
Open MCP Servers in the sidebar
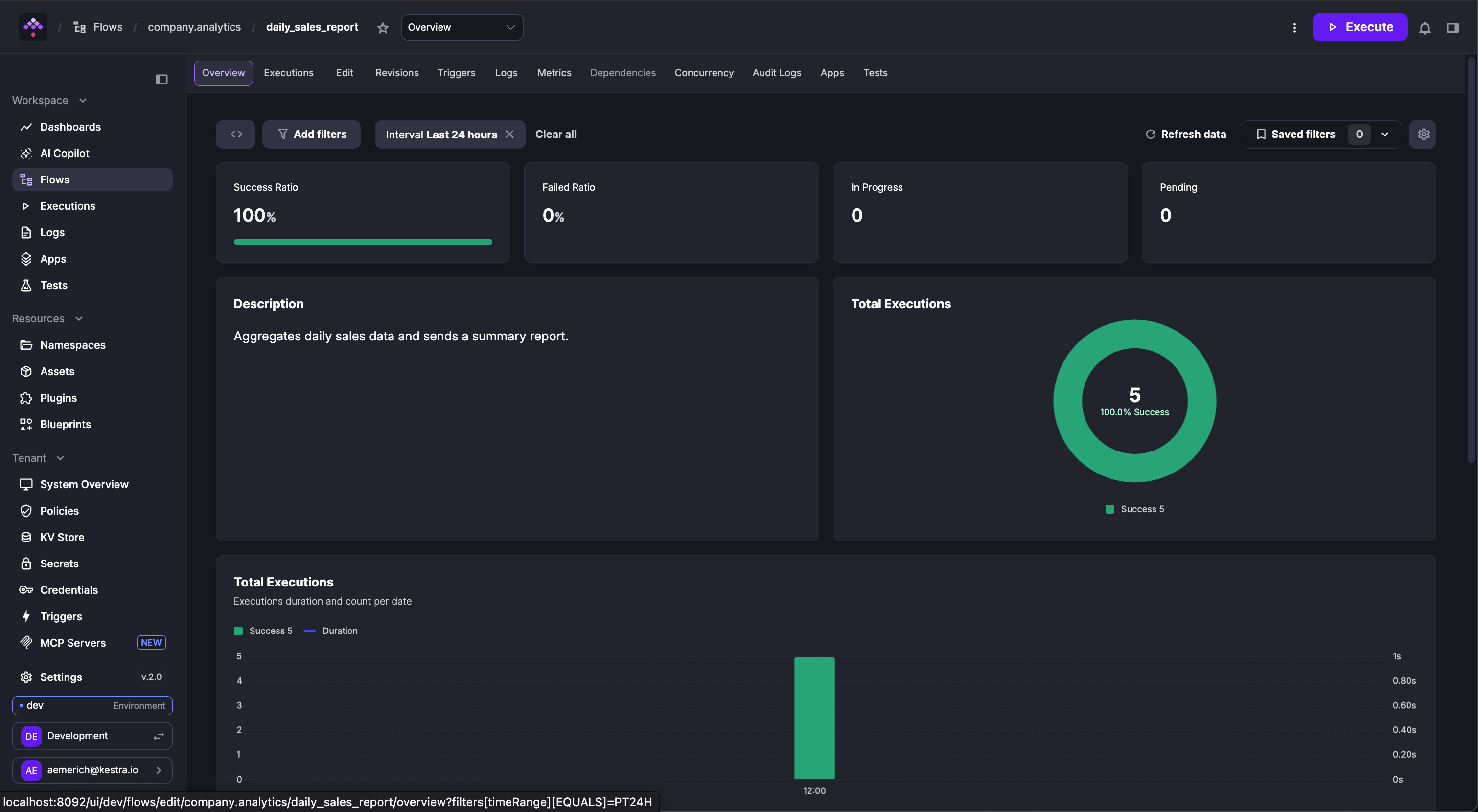tap(92, 642)
